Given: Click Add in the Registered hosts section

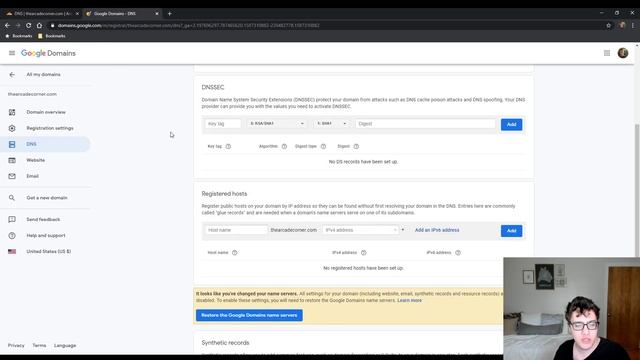Looking at the screenshot, I should click(x=511, y=231).
